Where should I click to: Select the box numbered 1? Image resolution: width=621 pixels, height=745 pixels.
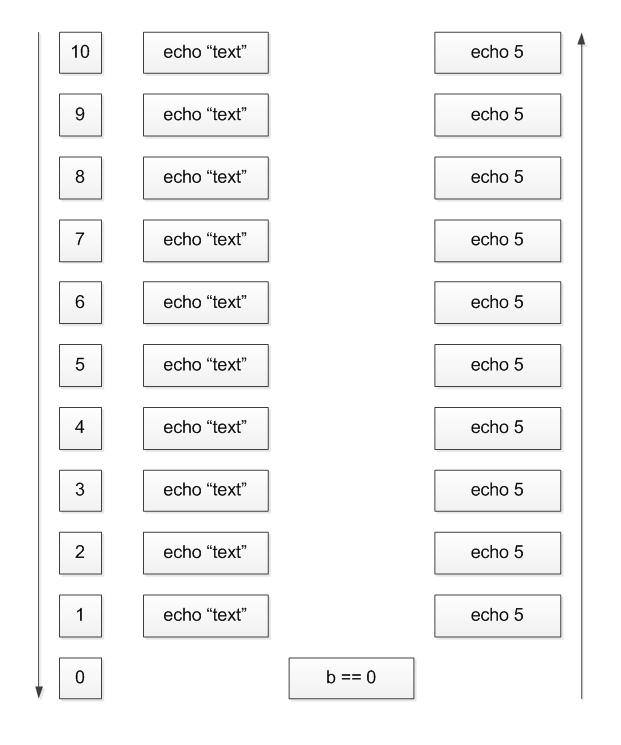click(x=80, y=616)
